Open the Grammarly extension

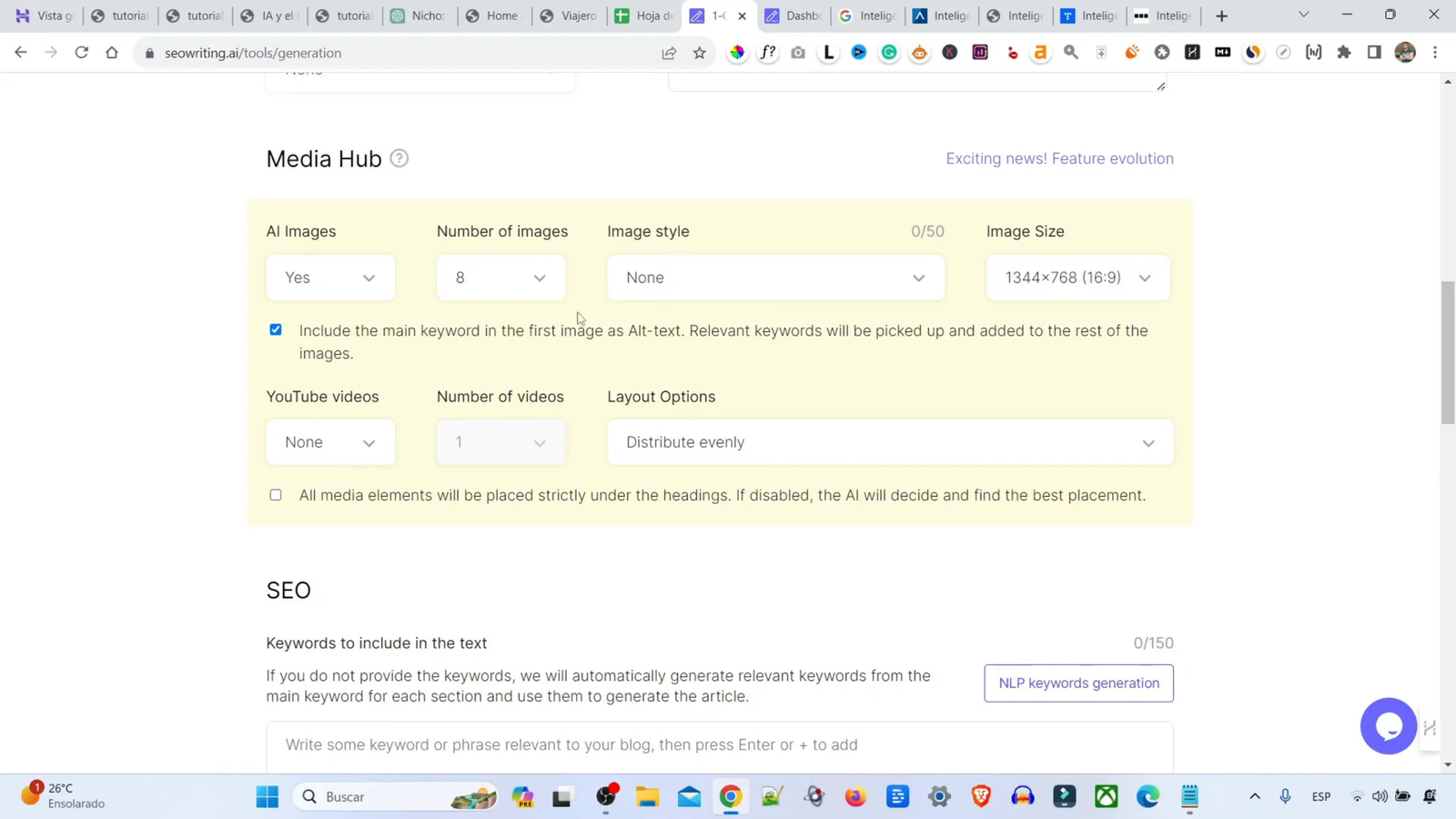tap(889, 52)
